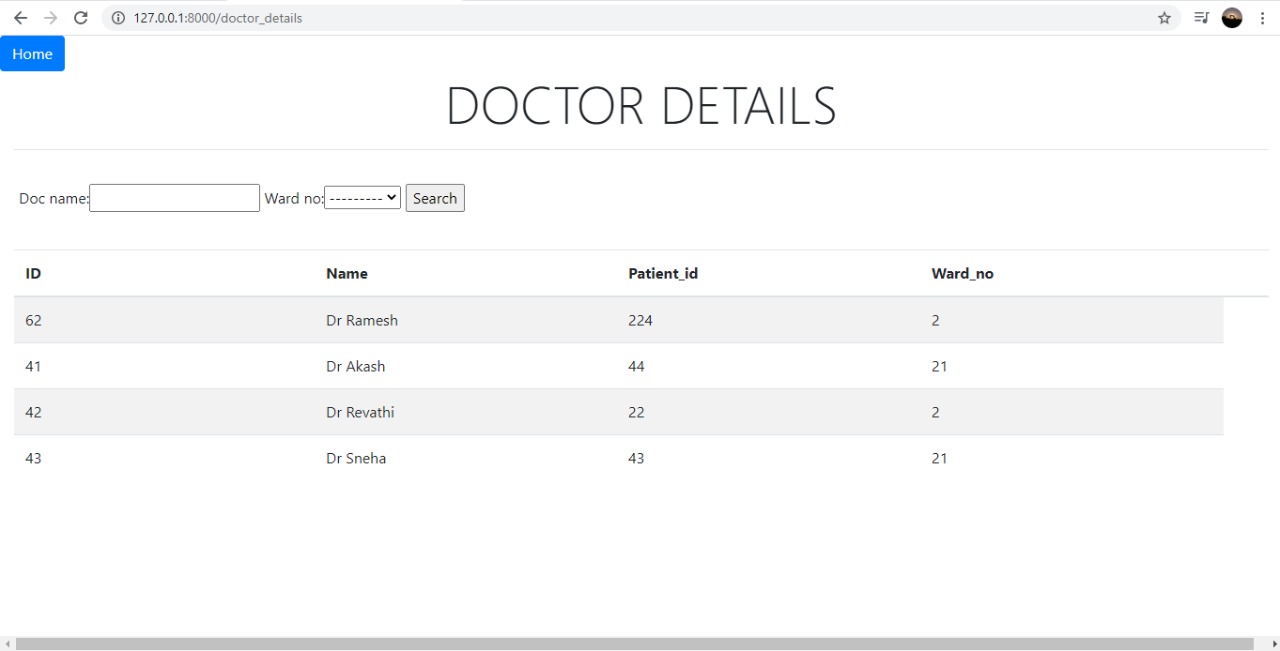Open the tab list icon next to the star

click(x=1200, y=17)
